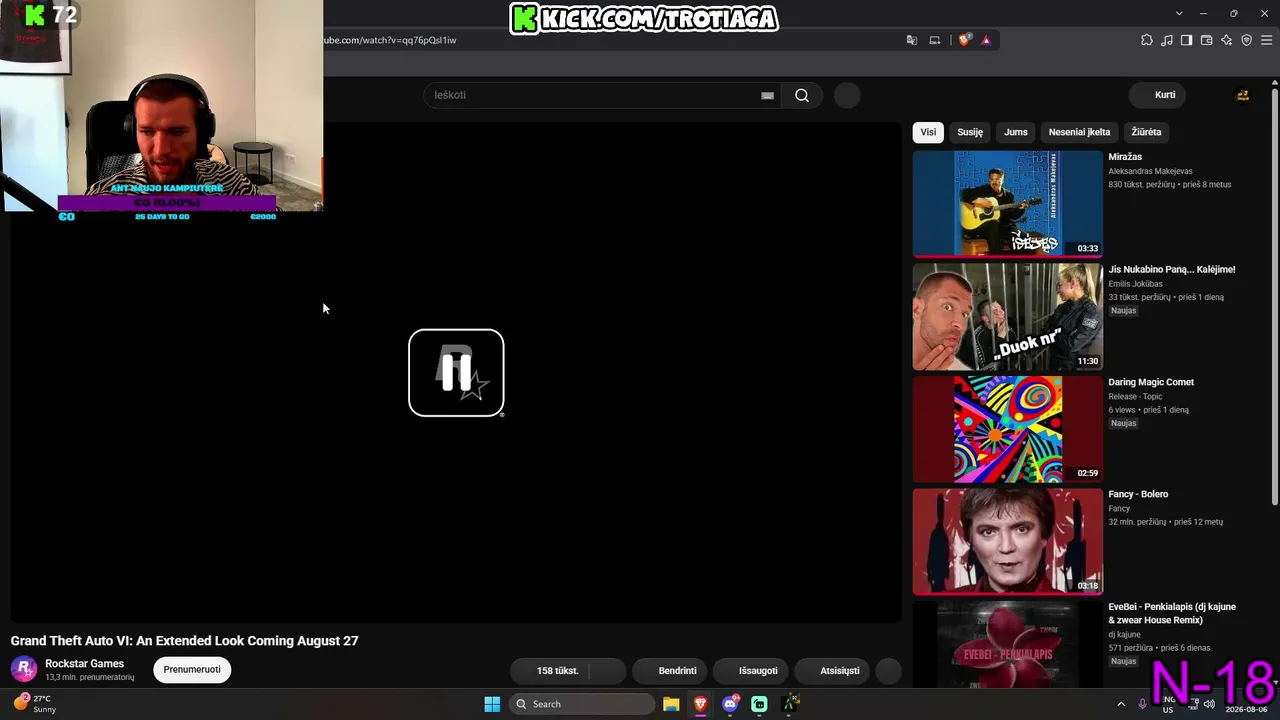Click the microphone icon in system tray
Image resolution: width=1280 pixels, height=720 pixels.
pyautogui.click(x=1142, y=704)
